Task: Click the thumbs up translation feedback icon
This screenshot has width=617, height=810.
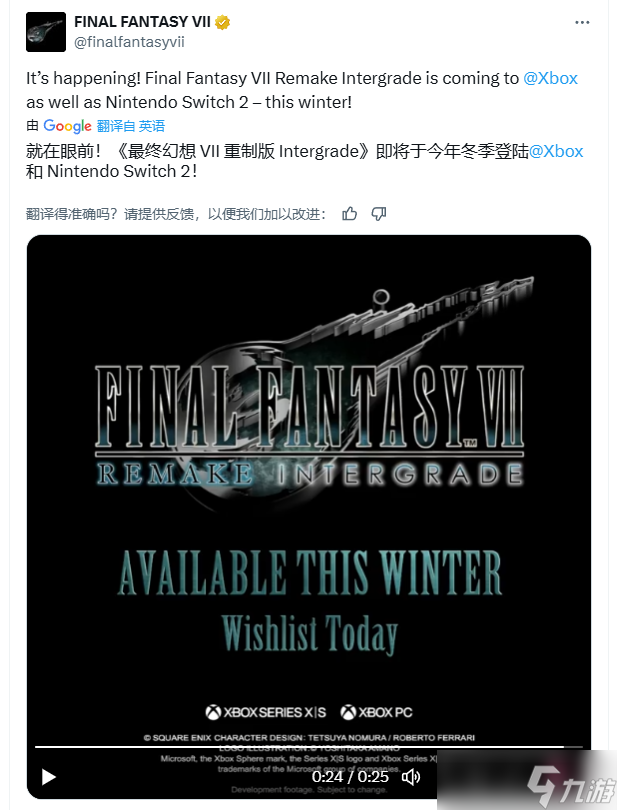Action: (350, 214)
